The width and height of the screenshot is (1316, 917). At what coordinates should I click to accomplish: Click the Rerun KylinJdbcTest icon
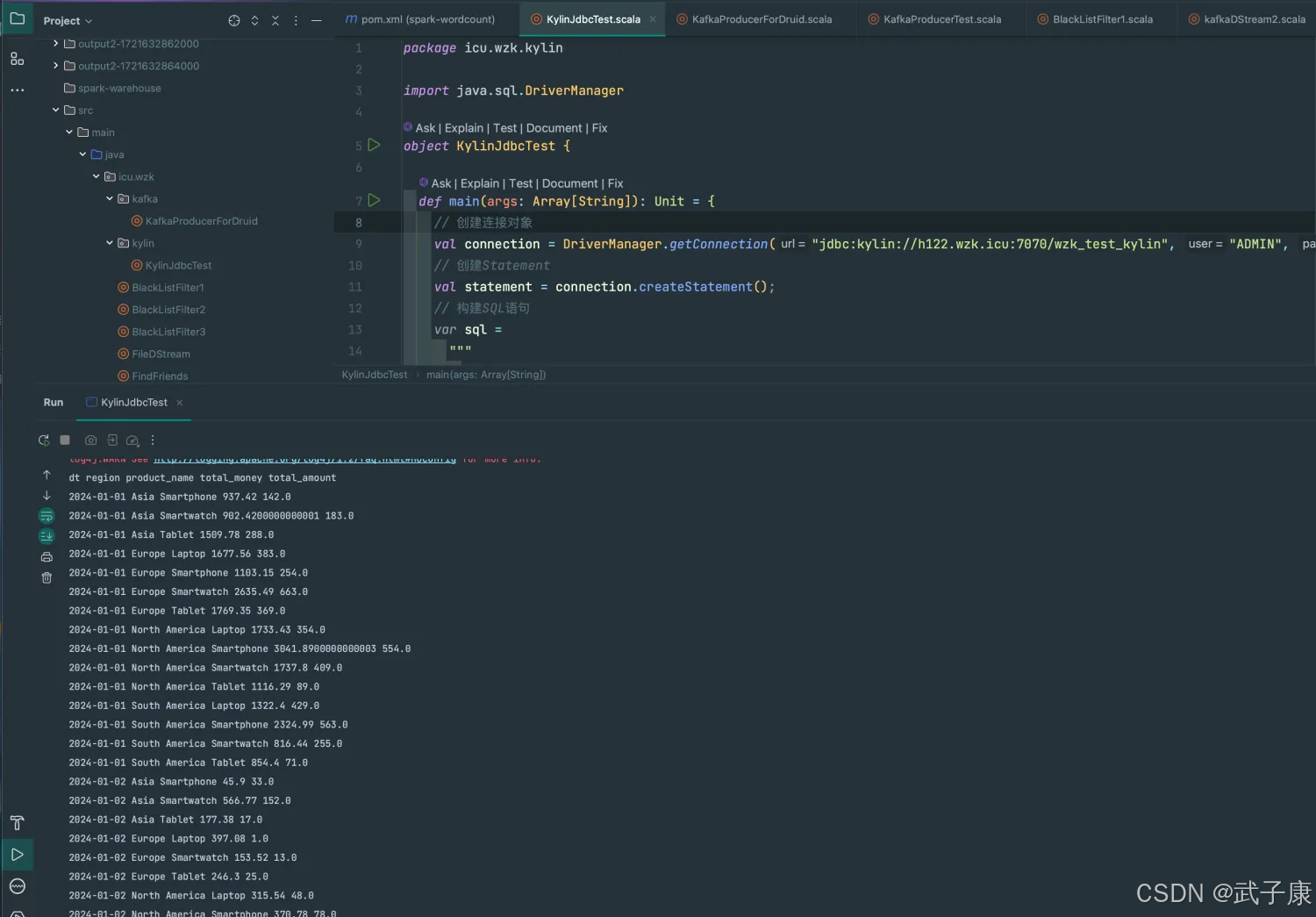(x=44, y=441)
